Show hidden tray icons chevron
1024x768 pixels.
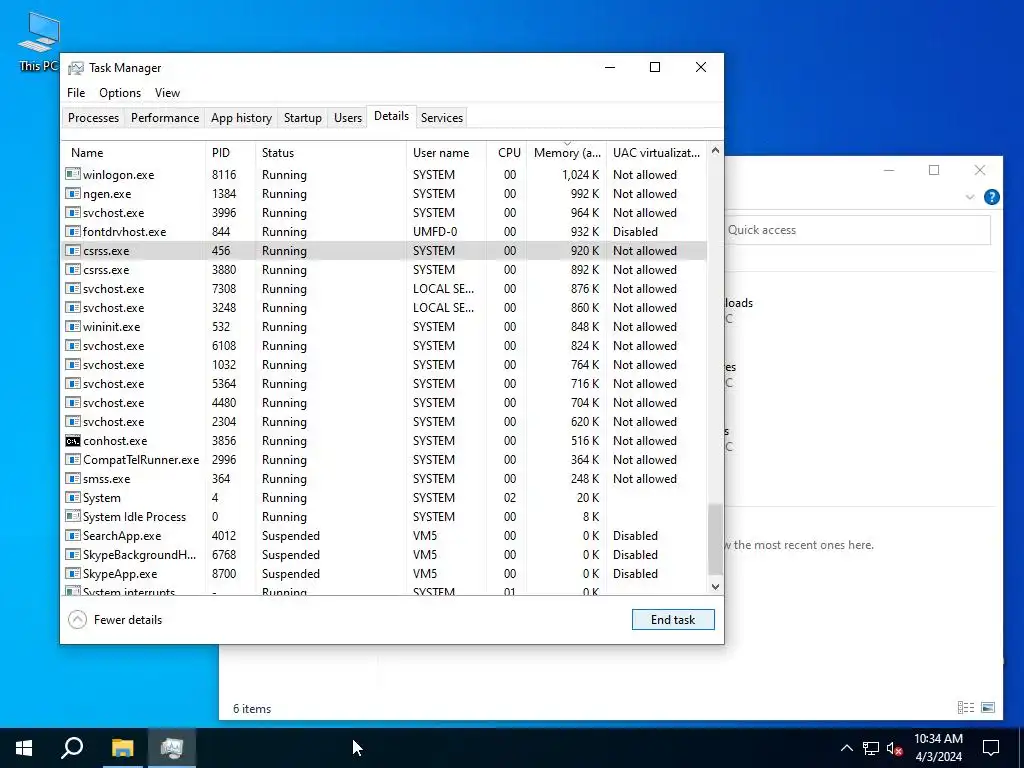(x=846, y=748)
